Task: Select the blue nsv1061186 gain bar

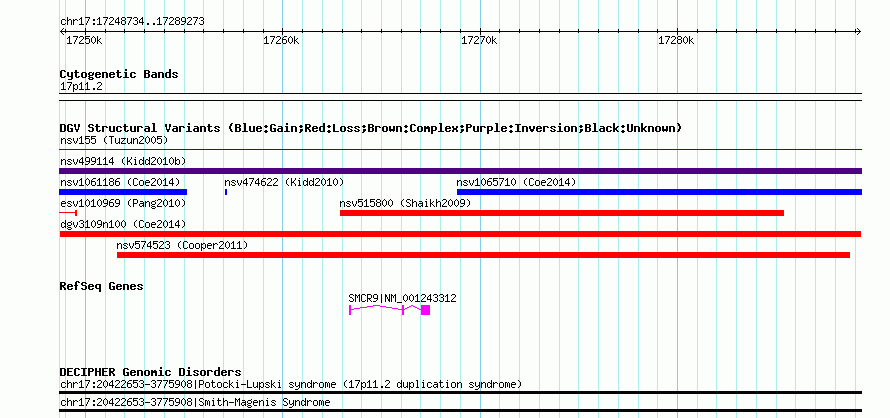Action: pos(123,192)
